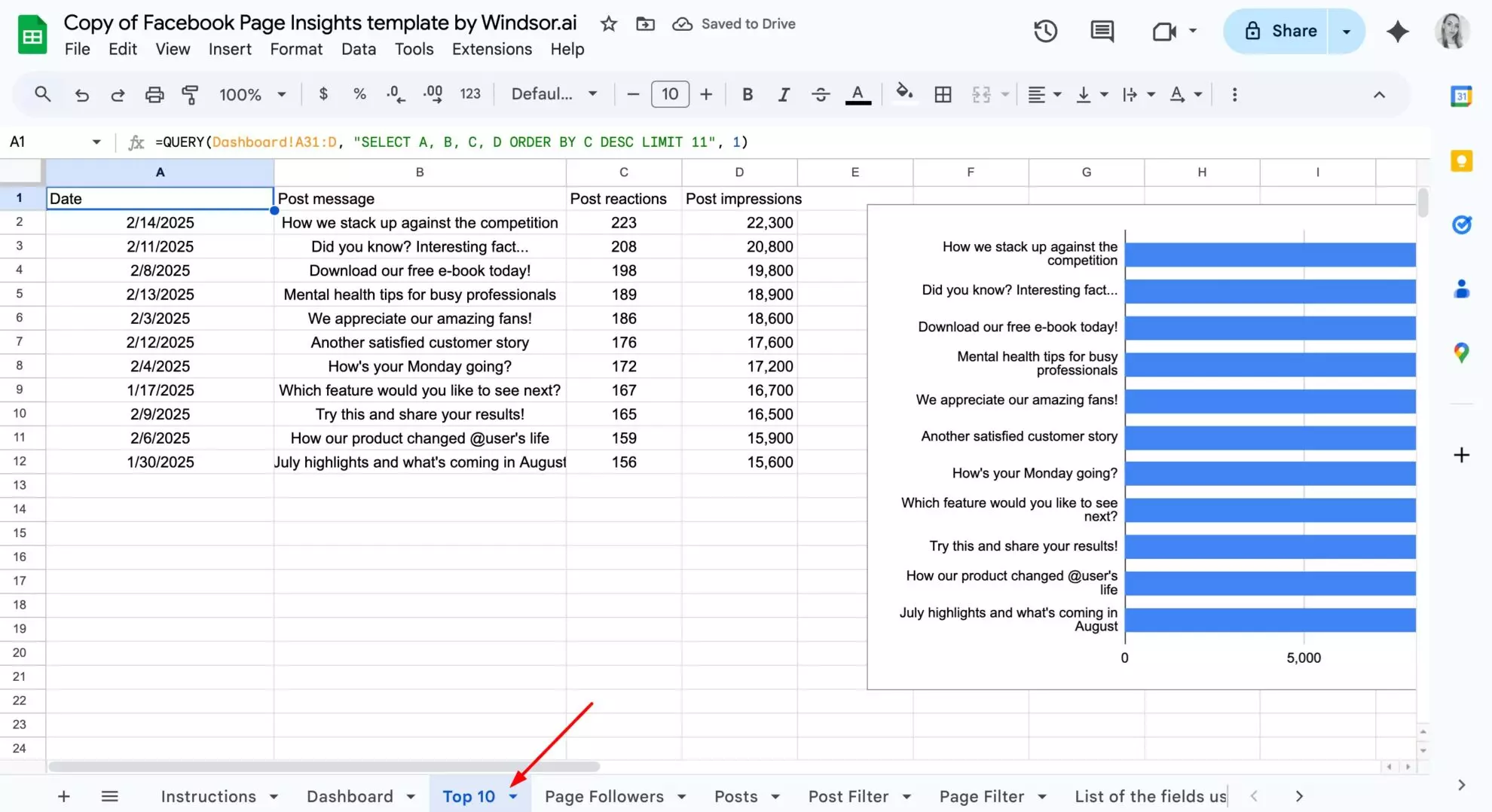Toggle bold formatting
This screenshot has width=1492, height=812.
tap(747, 94)
